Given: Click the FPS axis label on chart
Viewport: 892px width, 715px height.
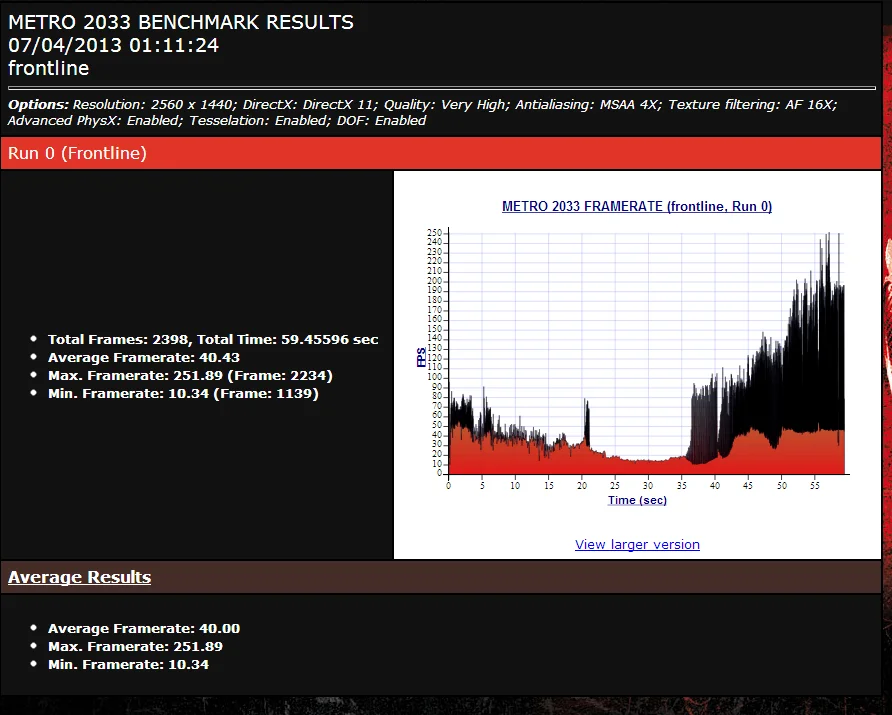Looking at the screenshot, I should coord(422,357).
